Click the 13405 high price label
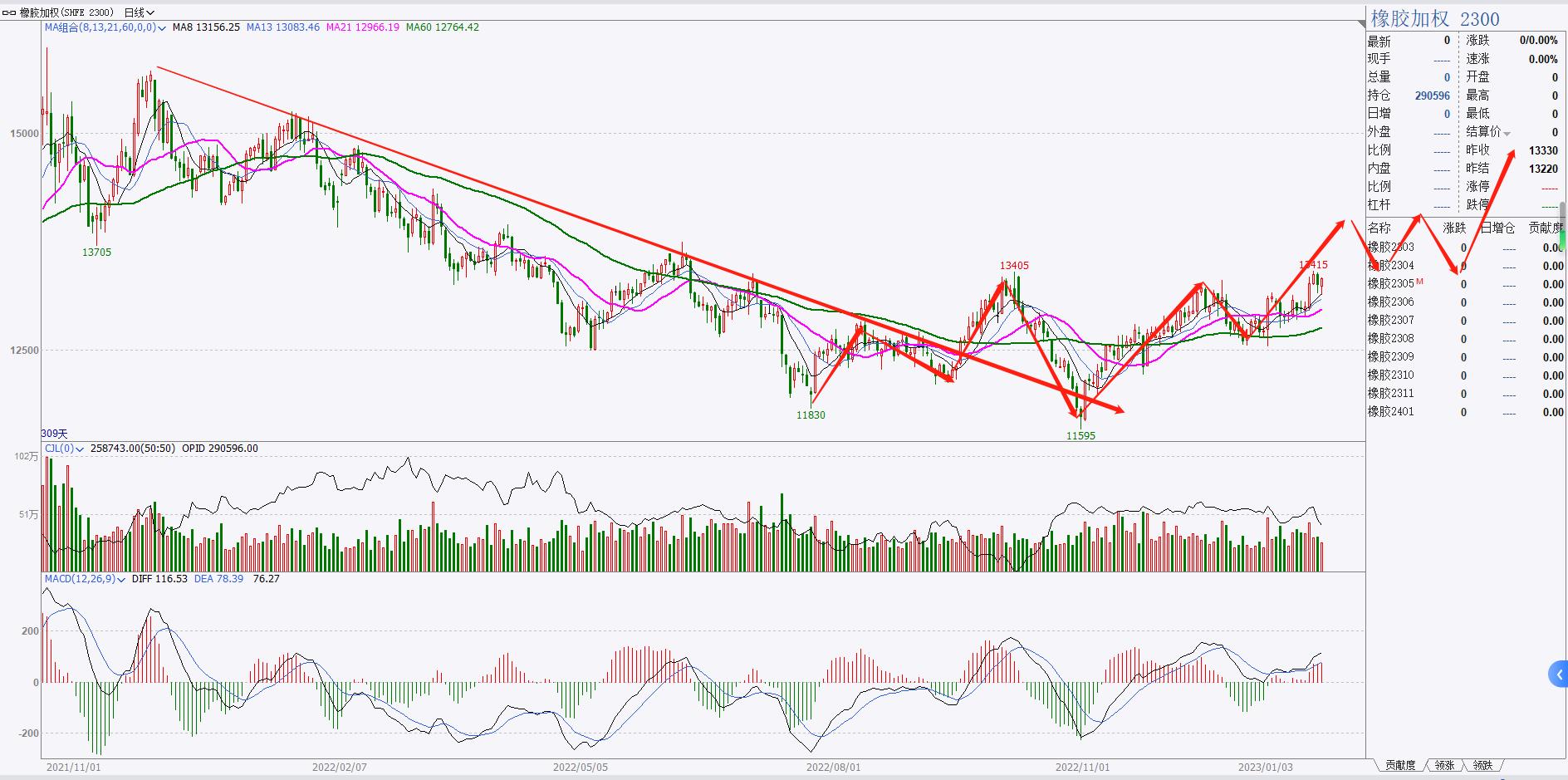Screen dimensions: 1568x780 coord(1014,266)
